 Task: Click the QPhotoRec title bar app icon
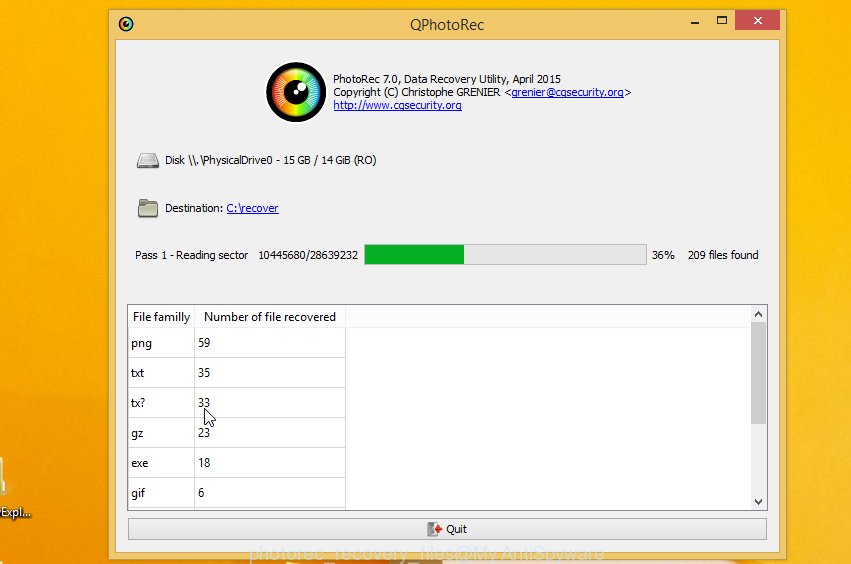[x=126, y=24]
